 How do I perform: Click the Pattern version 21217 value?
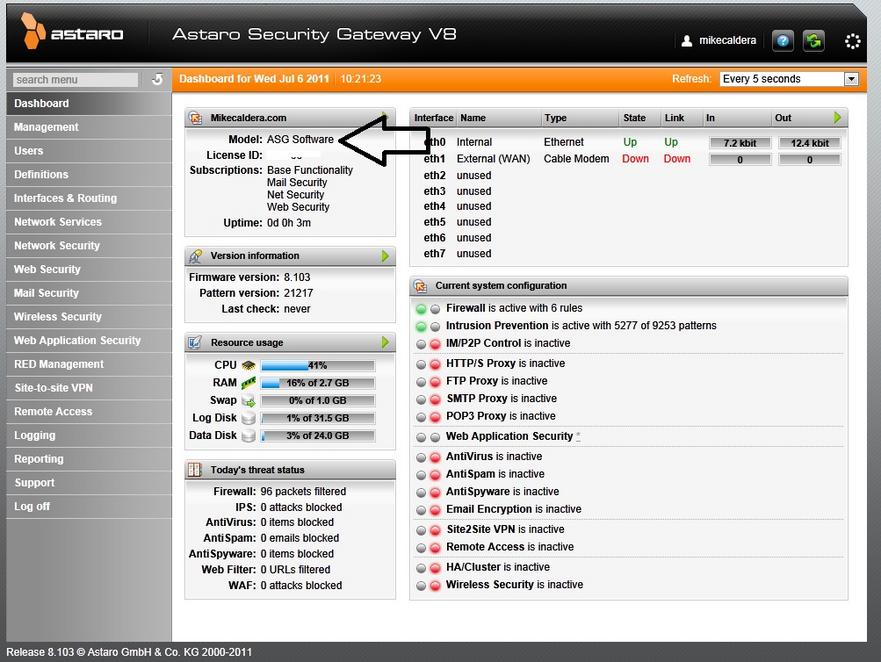click(x=298, y=293)
